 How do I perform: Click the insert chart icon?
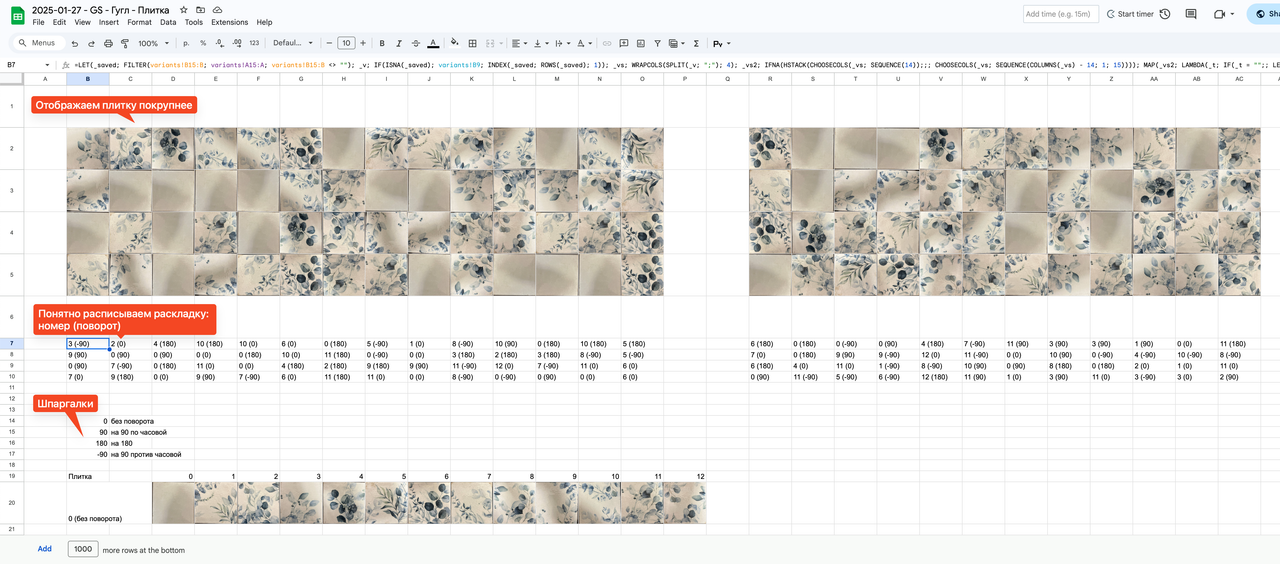641,43
